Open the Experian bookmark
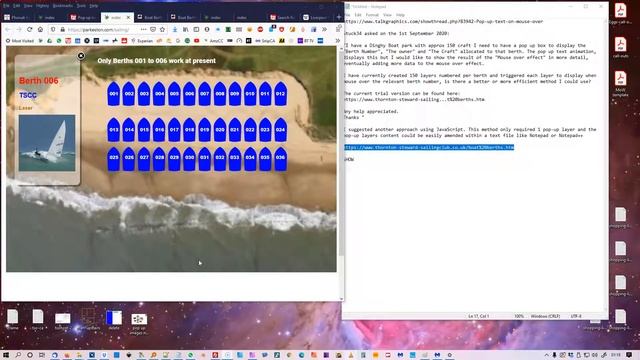This screenshot has height=360, width=640. (142, 41)
